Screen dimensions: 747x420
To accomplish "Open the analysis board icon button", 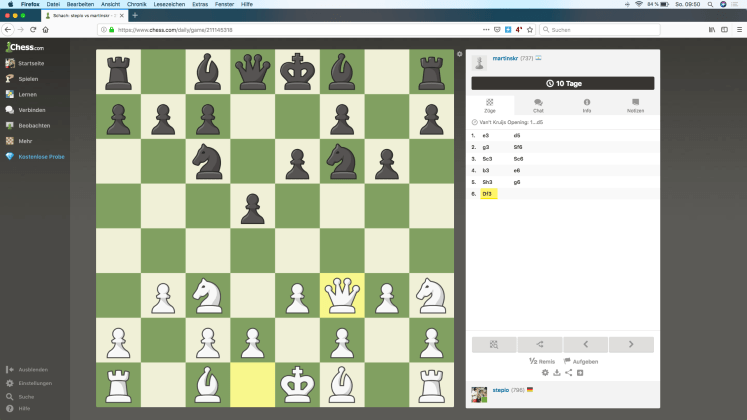I will (x=493, y=344).
